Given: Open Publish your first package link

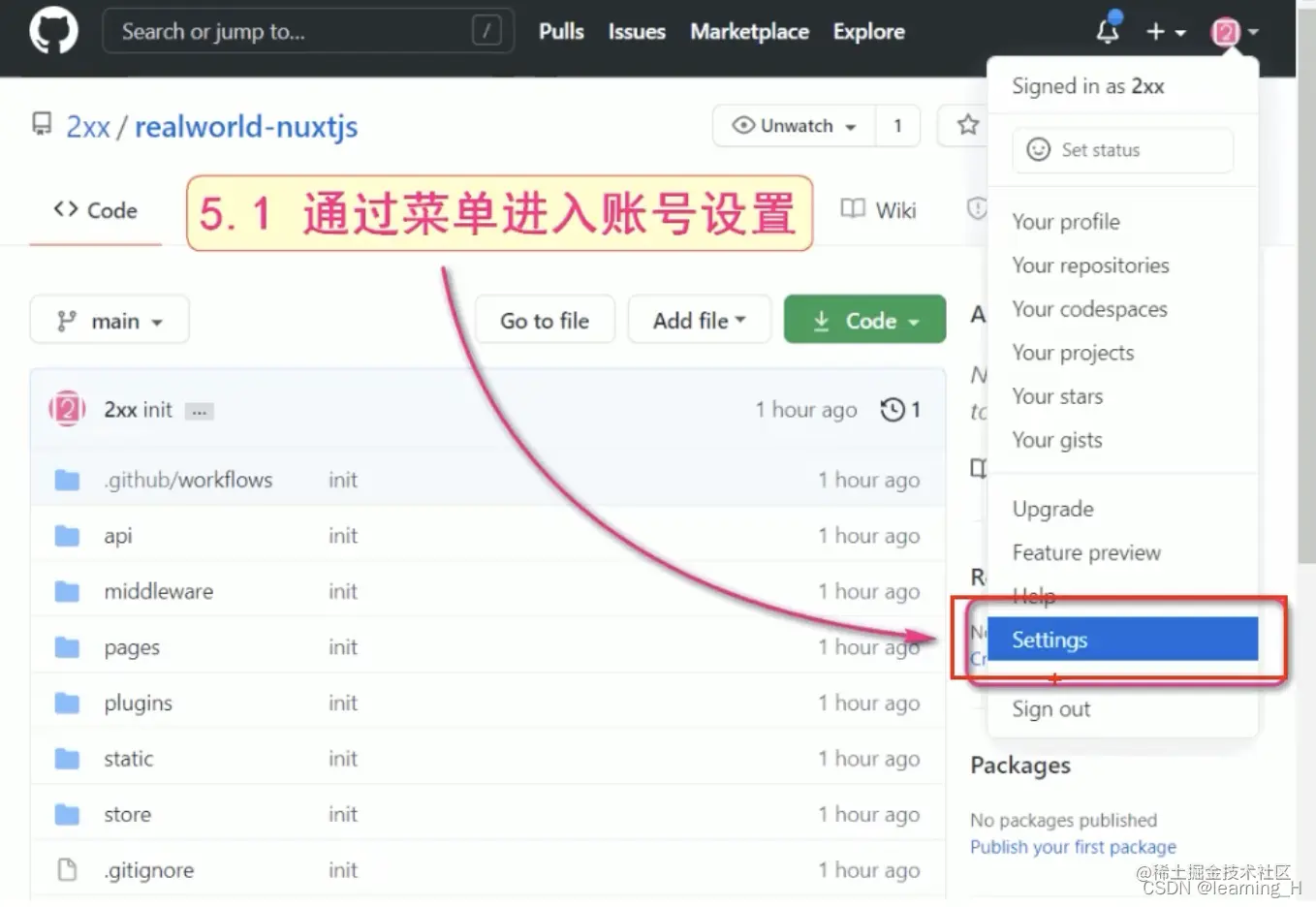Looking at the screenshot, I should click(x=1073, y=847).
